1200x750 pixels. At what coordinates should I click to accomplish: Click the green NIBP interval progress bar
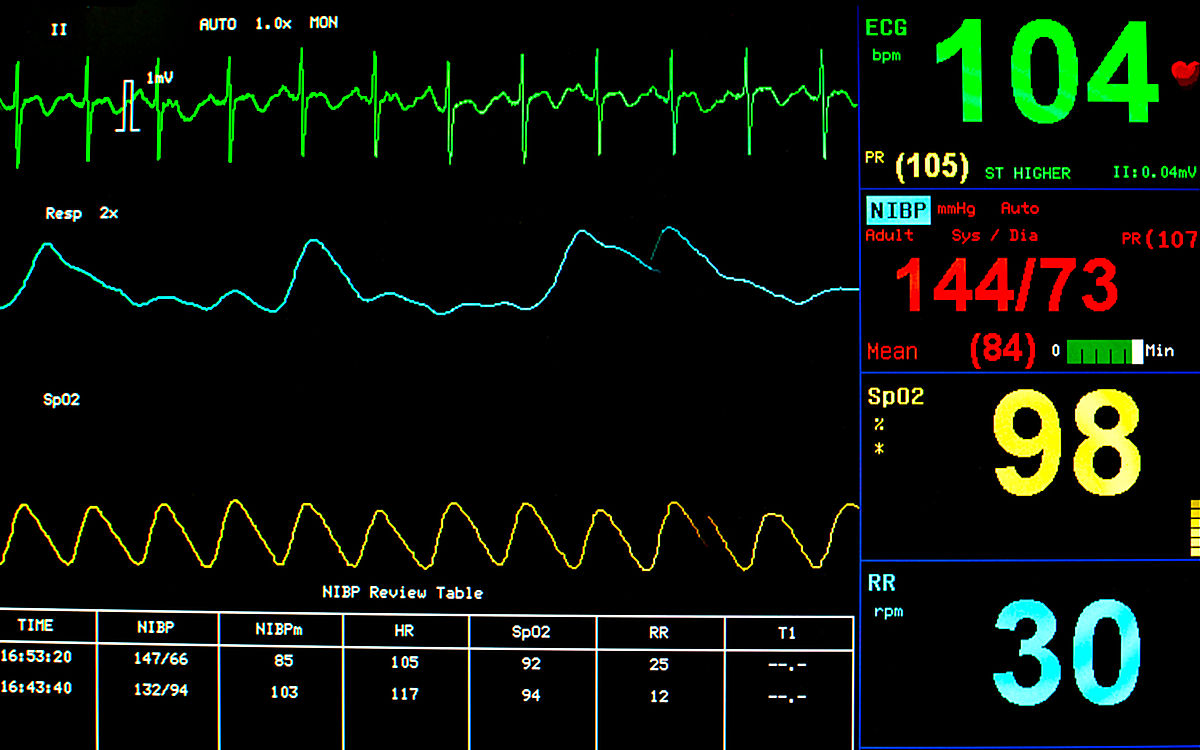(x=1104, y=351)
